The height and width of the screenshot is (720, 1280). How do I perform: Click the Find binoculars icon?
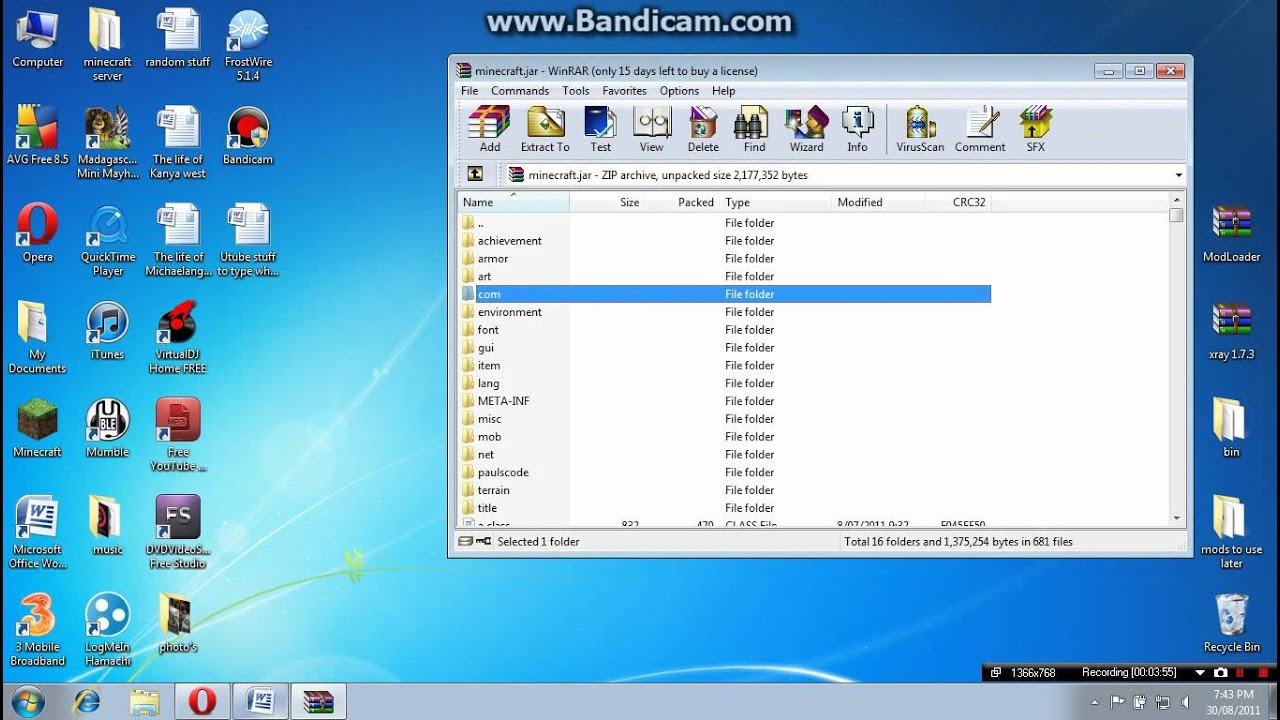[754, 129]
